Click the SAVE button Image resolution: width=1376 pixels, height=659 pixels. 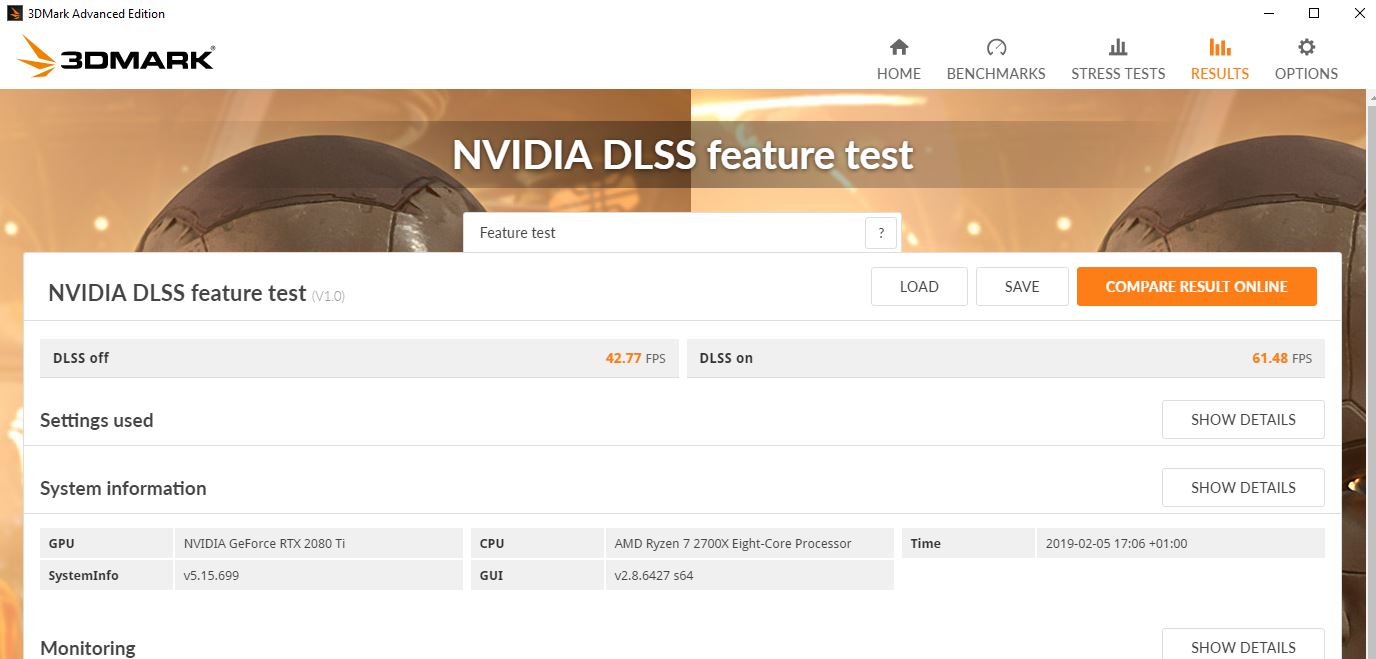pyautogui.click(x=1022, y=286)
